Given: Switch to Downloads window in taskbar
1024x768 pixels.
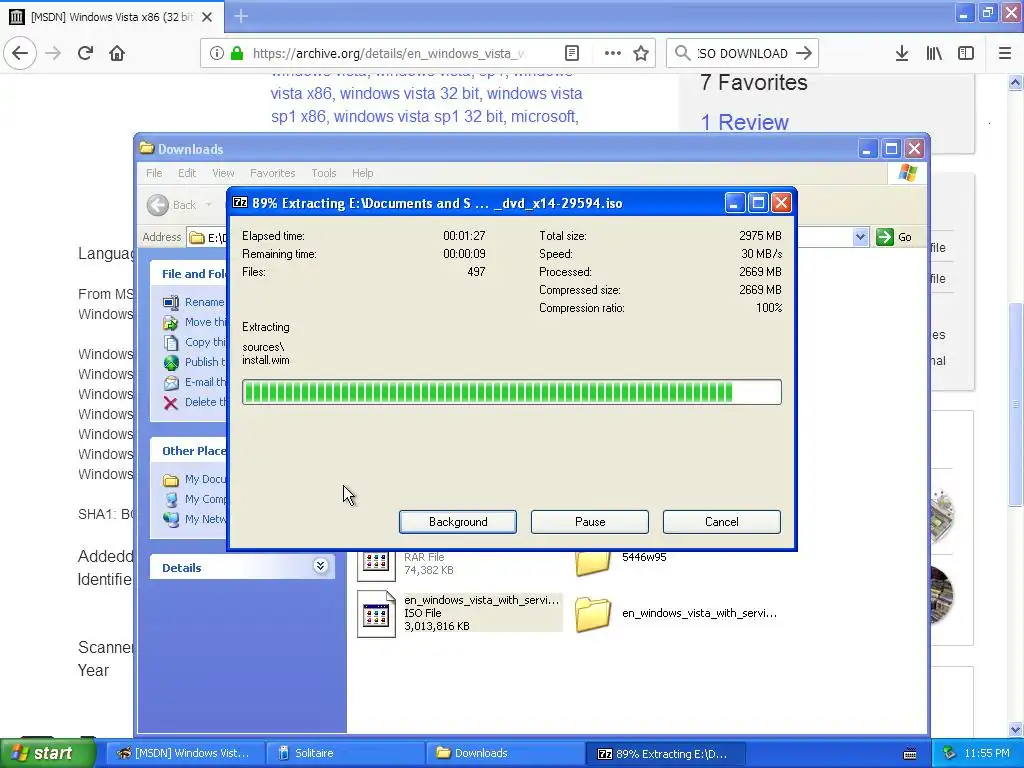Looking at the screenshot, I should tap(505, 753).
